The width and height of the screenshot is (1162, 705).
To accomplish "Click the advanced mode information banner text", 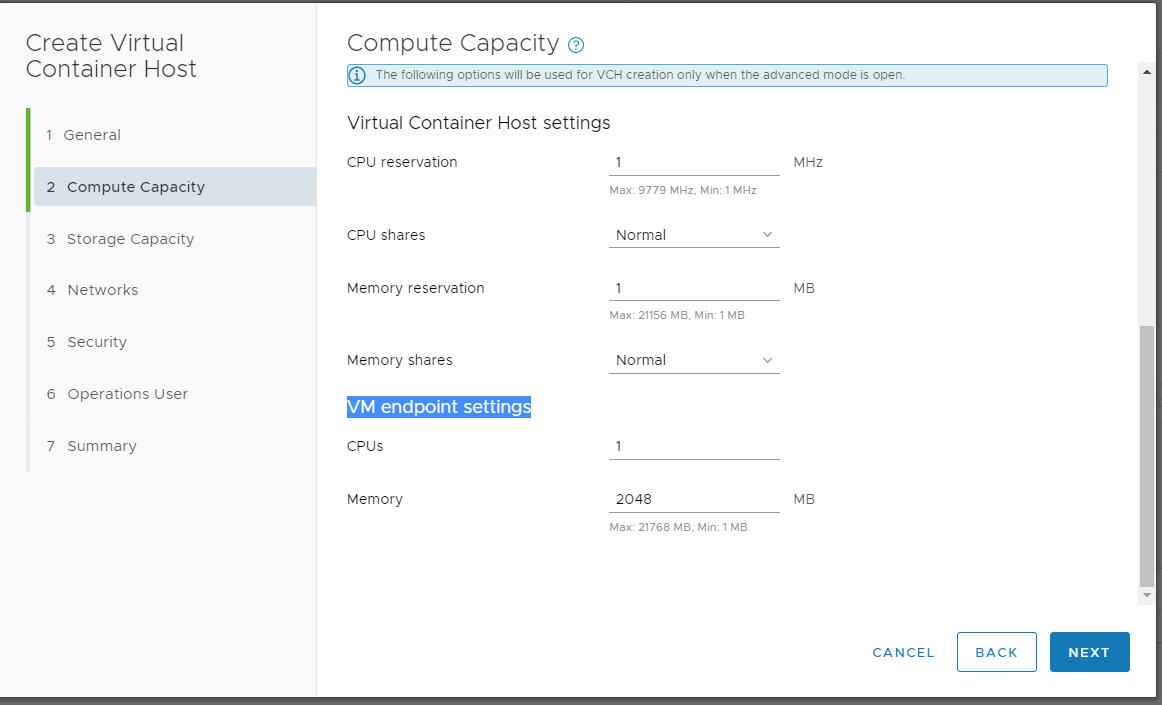I will pyautogui.click(x=640, y=75).
